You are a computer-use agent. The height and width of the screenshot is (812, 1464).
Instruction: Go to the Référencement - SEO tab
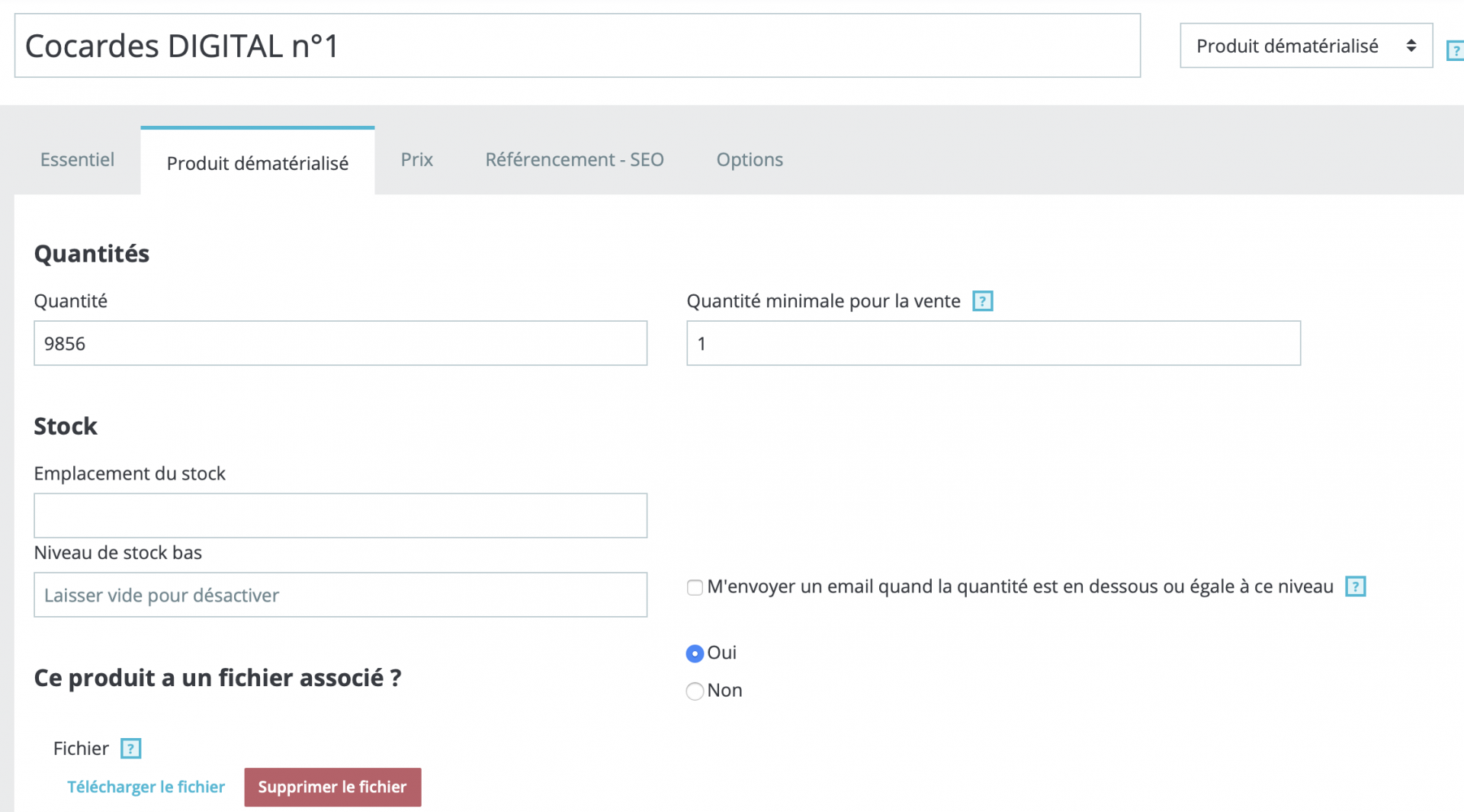(x=574, y=159)
